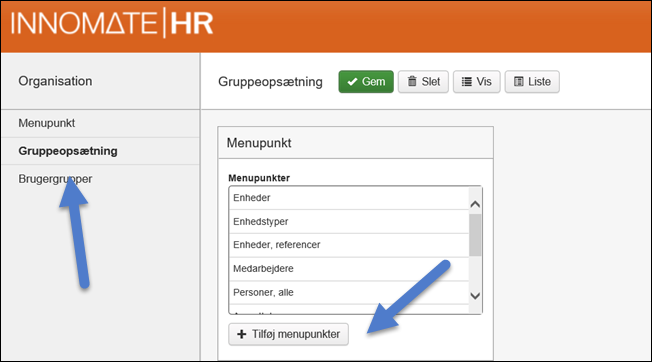Save the group setup with Gem

point(366,81)
